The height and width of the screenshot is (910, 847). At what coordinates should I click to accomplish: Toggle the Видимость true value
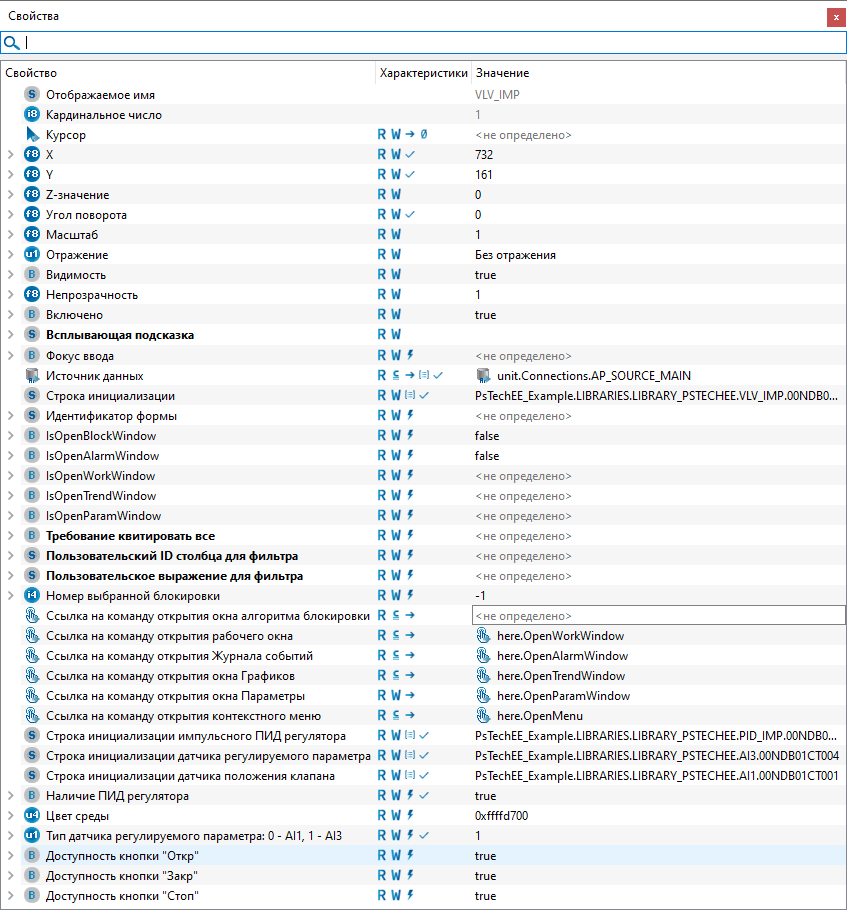pyautogui.click(x=485, y=275)
